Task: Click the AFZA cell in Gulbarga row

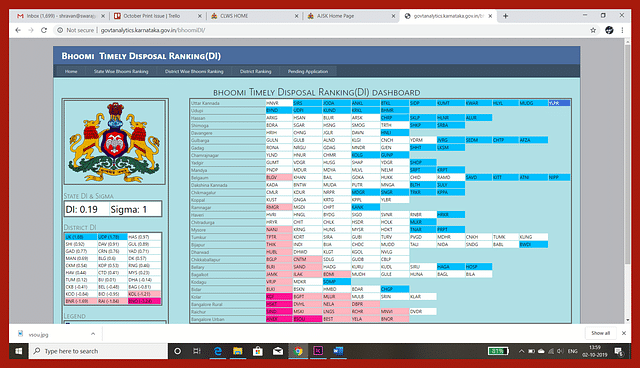Action: point(533,140)
